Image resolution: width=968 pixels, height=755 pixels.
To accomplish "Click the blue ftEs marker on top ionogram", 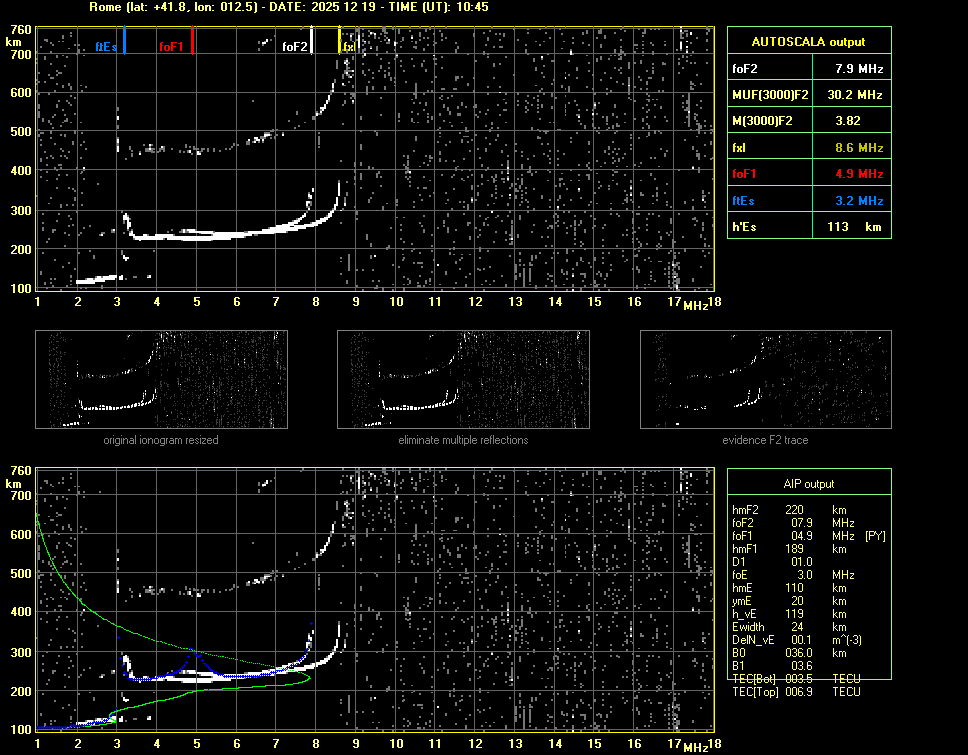I will coord(124,41).
